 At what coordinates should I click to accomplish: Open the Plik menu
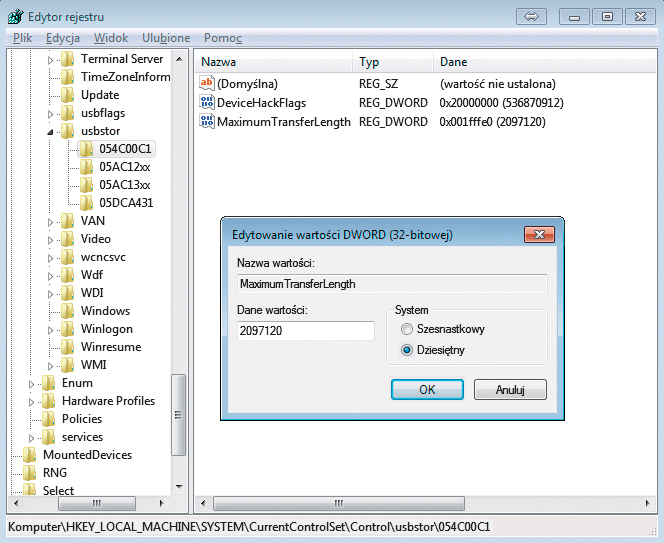pos(22,38)
